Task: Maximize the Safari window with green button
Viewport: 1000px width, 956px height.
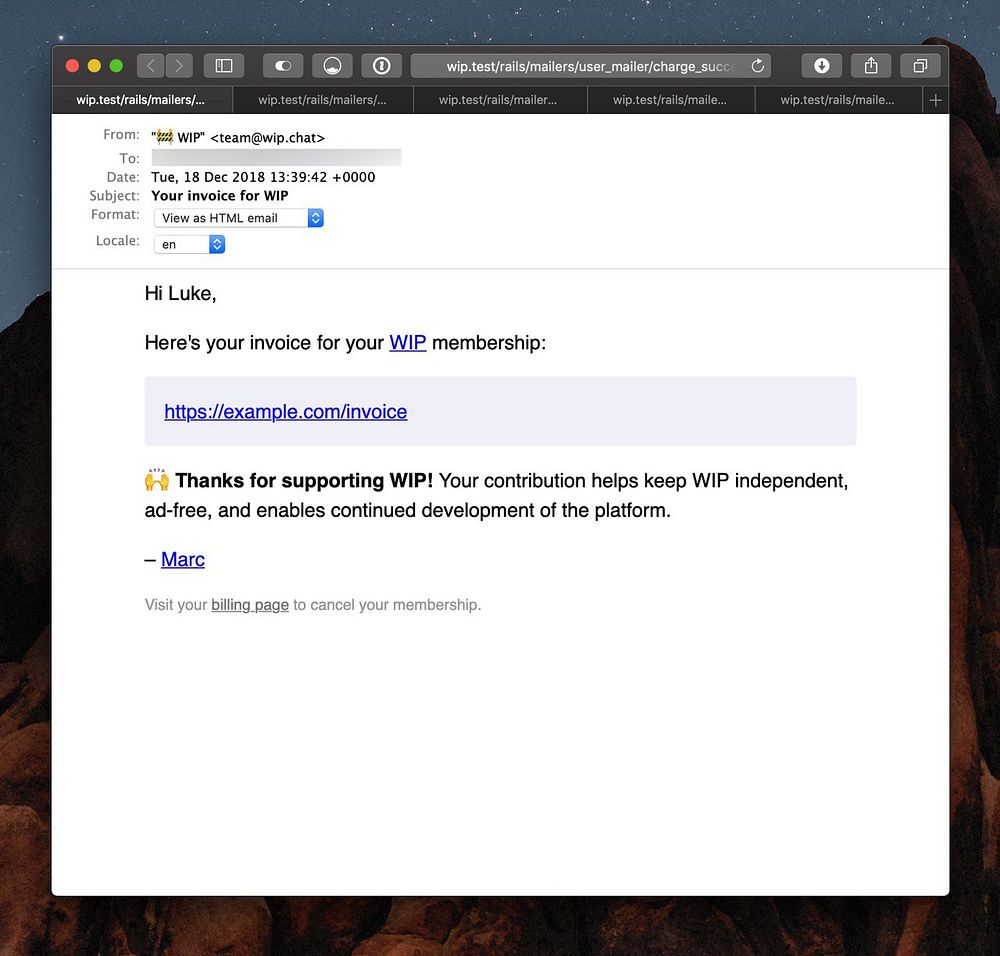Action: [x=116, y=66]
